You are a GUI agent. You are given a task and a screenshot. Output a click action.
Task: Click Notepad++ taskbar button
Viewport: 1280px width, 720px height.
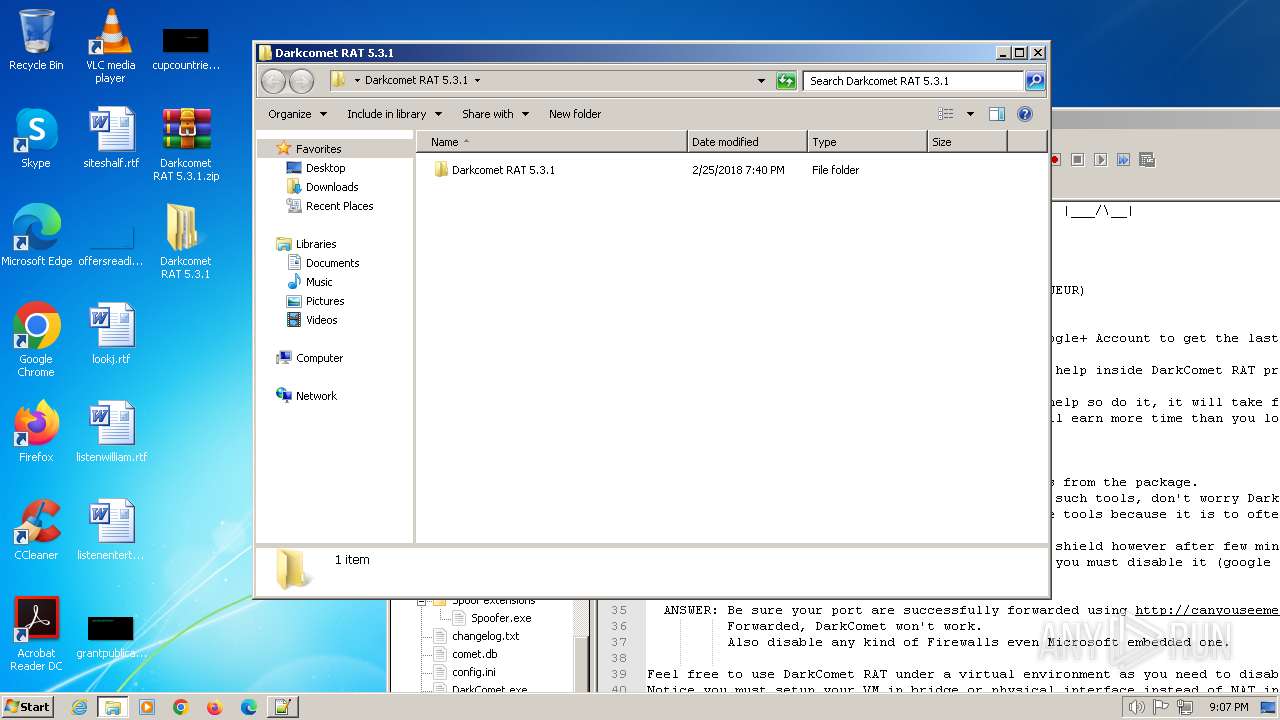282,707
